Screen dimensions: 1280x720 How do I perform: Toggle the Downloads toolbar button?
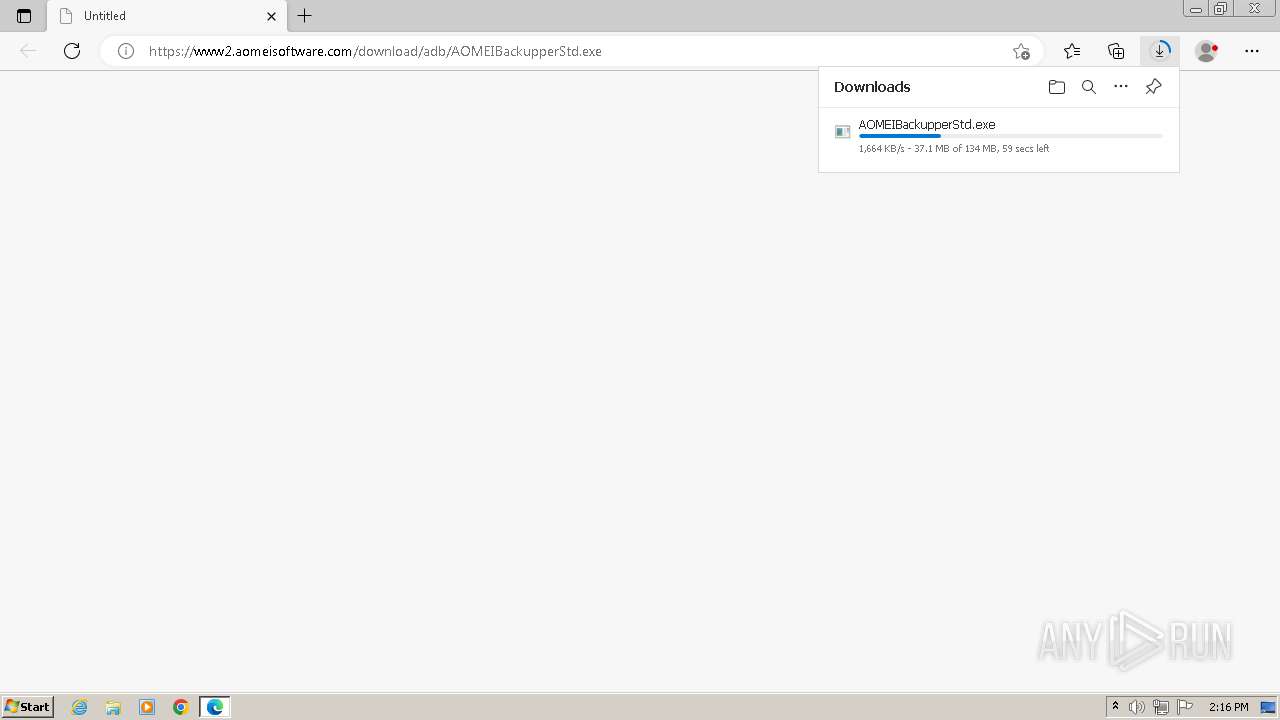1160,51
